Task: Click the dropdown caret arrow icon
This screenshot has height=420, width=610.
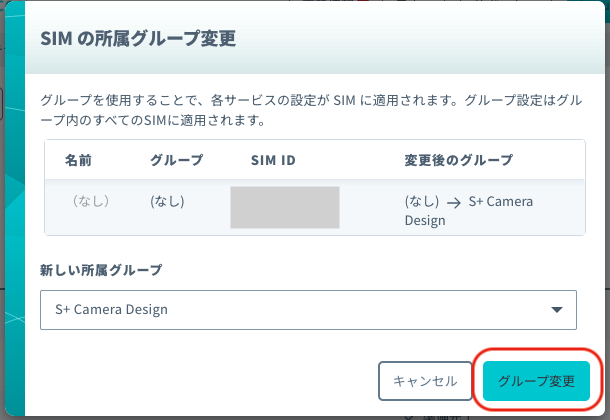Action: [557, 310]
